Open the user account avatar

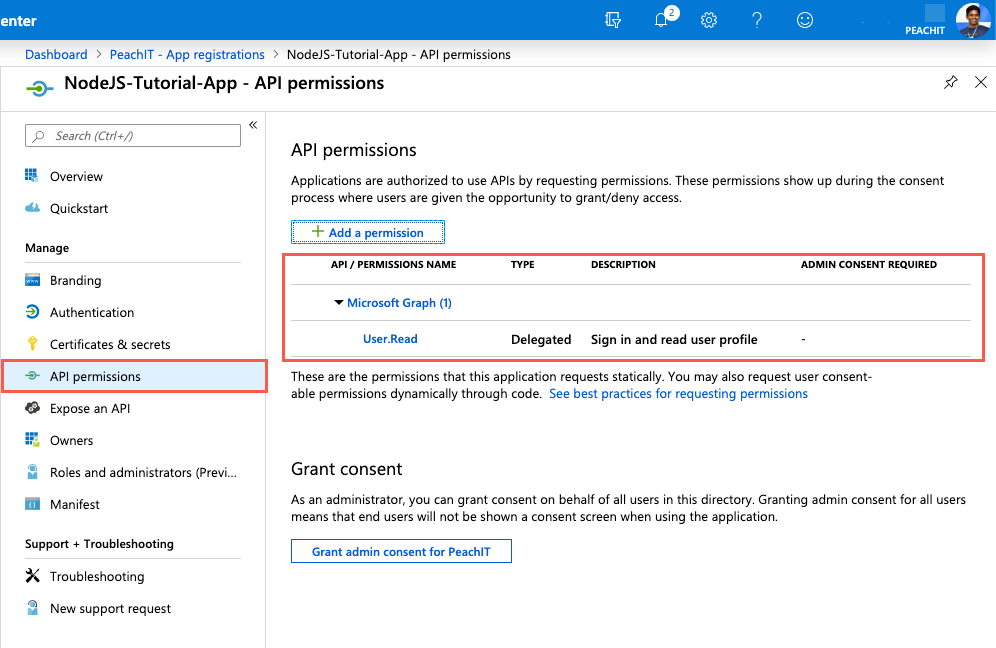pos(972,20)
